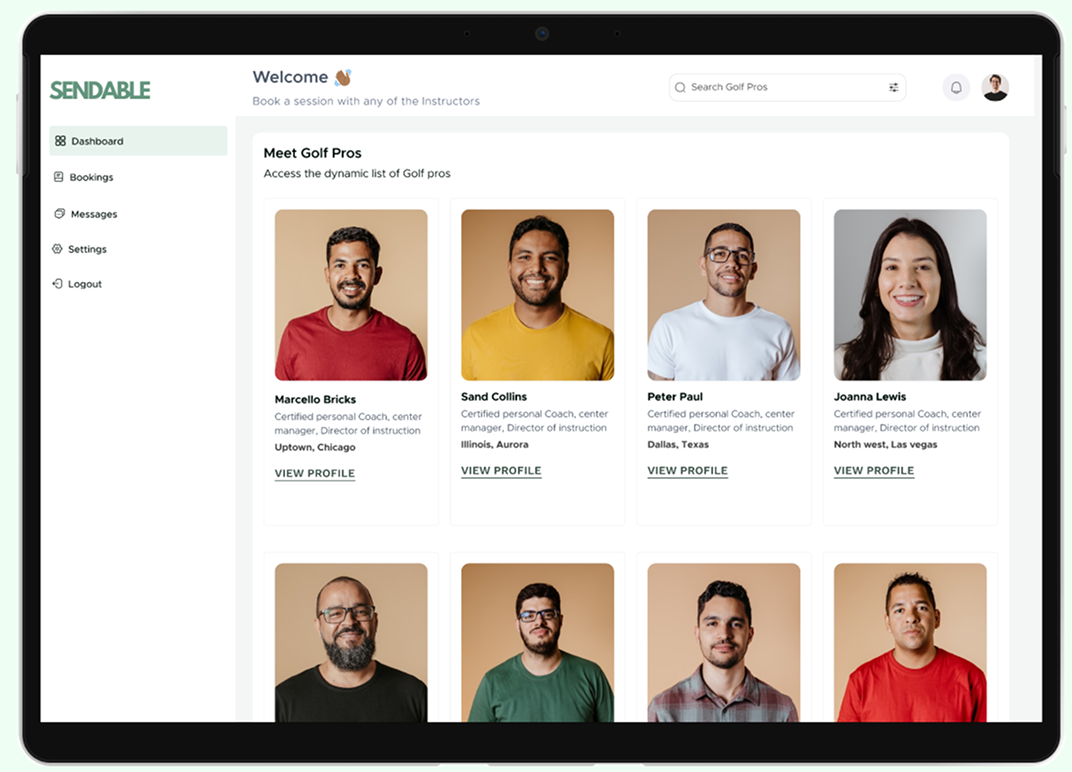The width and height of the screenshot is (1072, 772).
Task: Open Joanna Lewis' profile link
Action: (873, 469)
